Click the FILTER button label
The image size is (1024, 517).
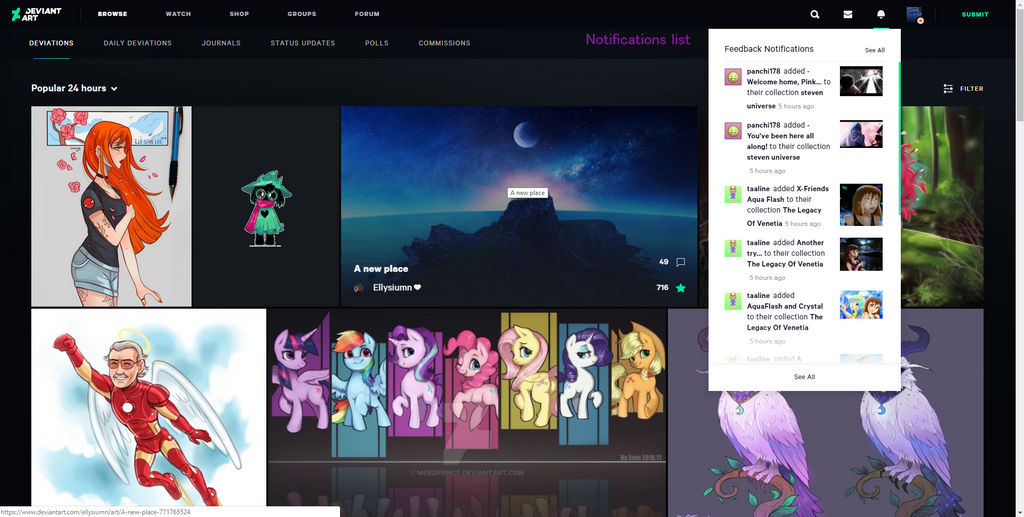click(971, 89)
